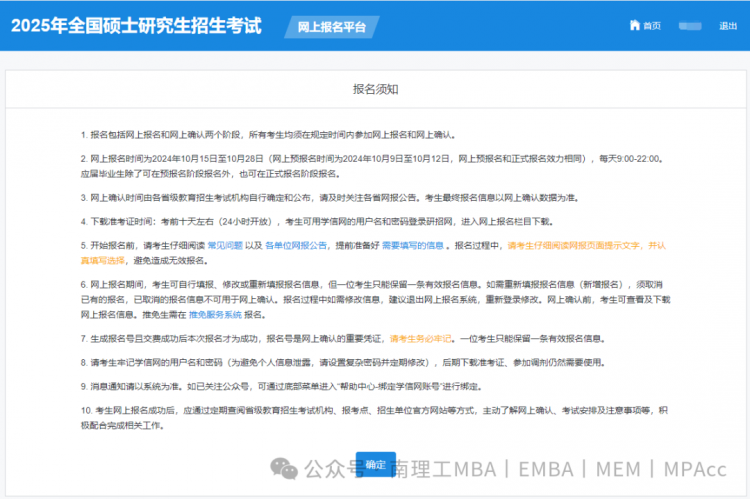Click item 1 text about 网上报名和网上确认两个阶段
This screenshot has height=499, width=750.
268,135
